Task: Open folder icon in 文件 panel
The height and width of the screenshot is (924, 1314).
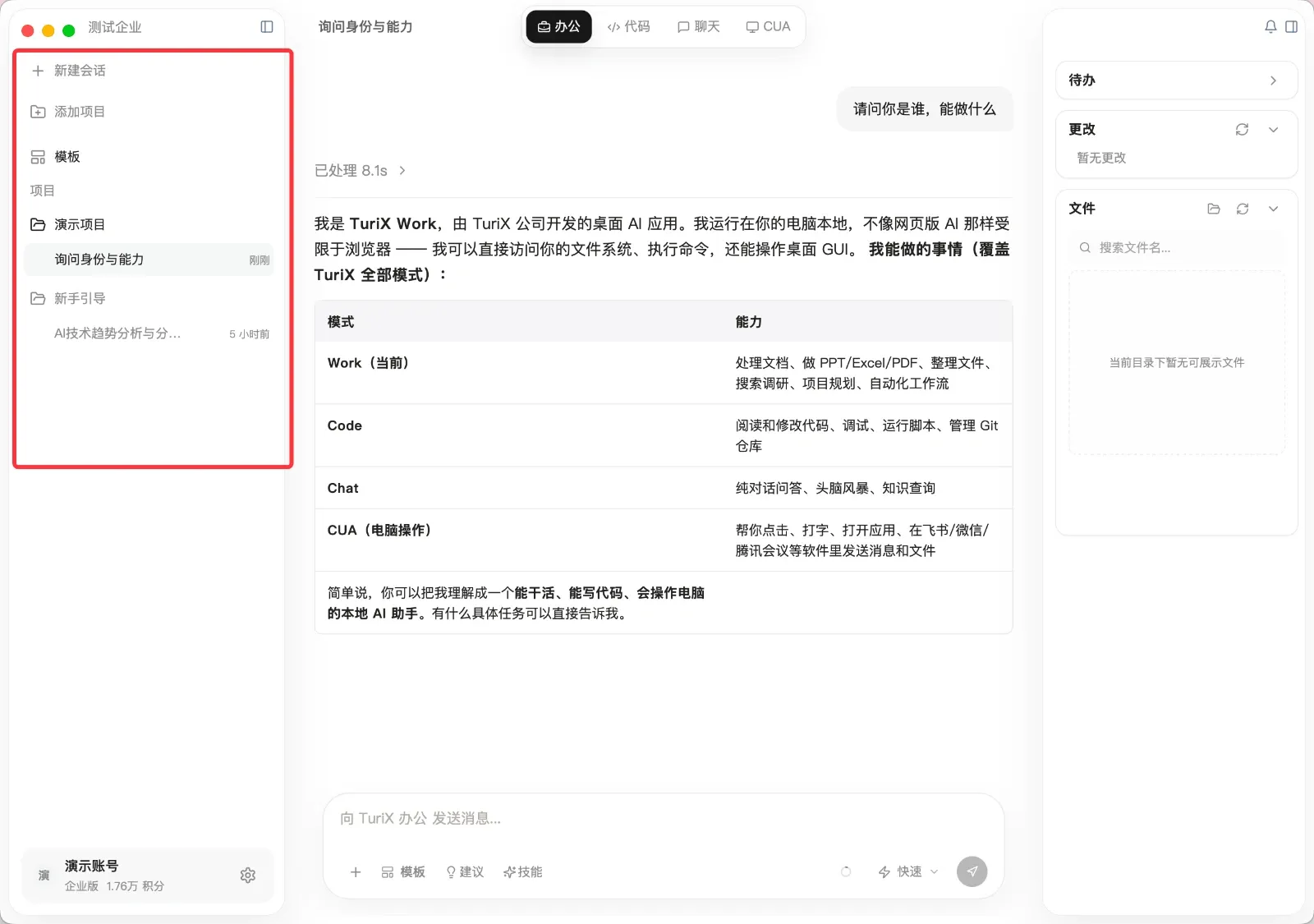Action: [x=1214, y=209]
